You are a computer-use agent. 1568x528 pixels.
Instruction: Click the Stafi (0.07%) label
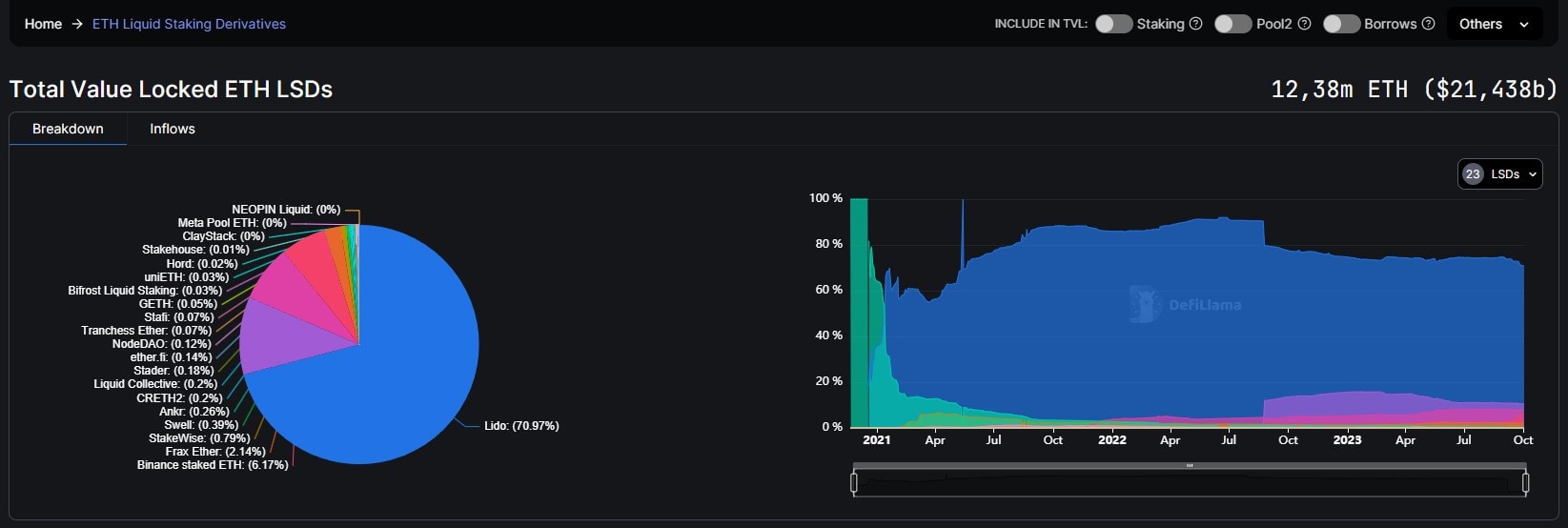coord(179,317)
